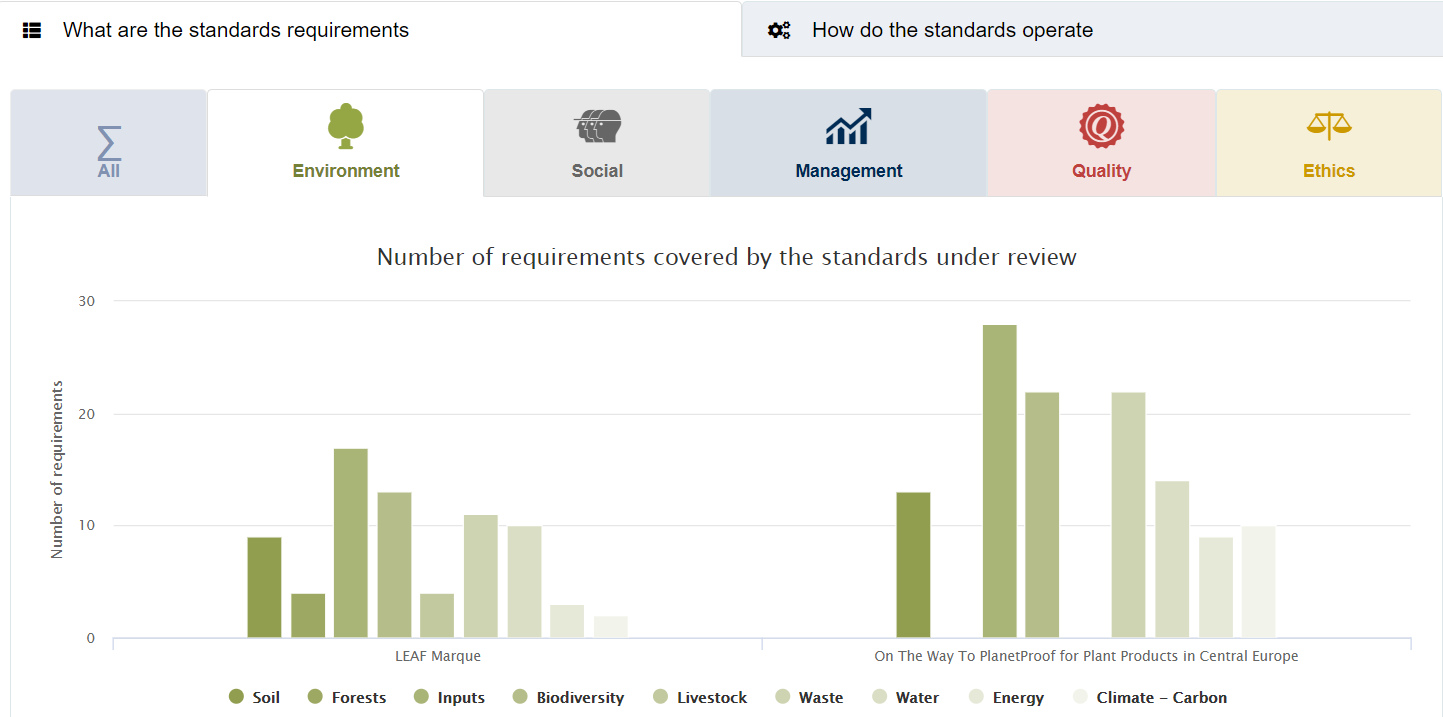Click the 'On The Way To PlanetProof' axis label
The image size is (1443, 717).
[x=1086, y=657]
